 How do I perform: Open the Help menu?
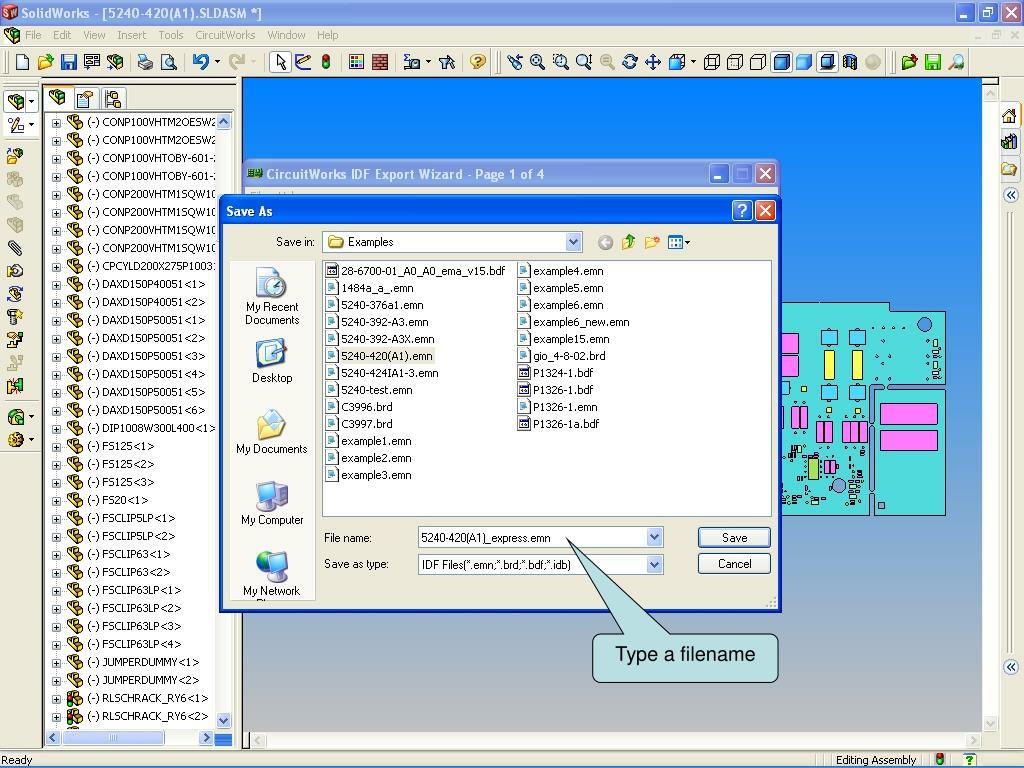coord(328,35)
